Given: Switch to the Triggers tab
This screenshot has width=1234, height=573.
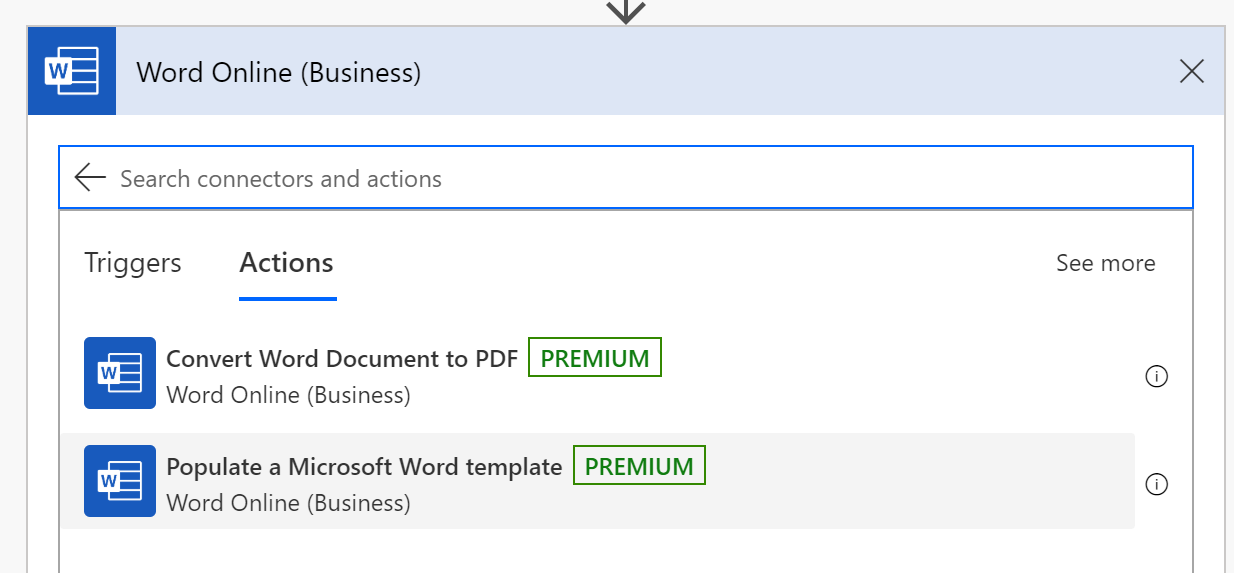Looking at the screenshot, I should (133, 263).
